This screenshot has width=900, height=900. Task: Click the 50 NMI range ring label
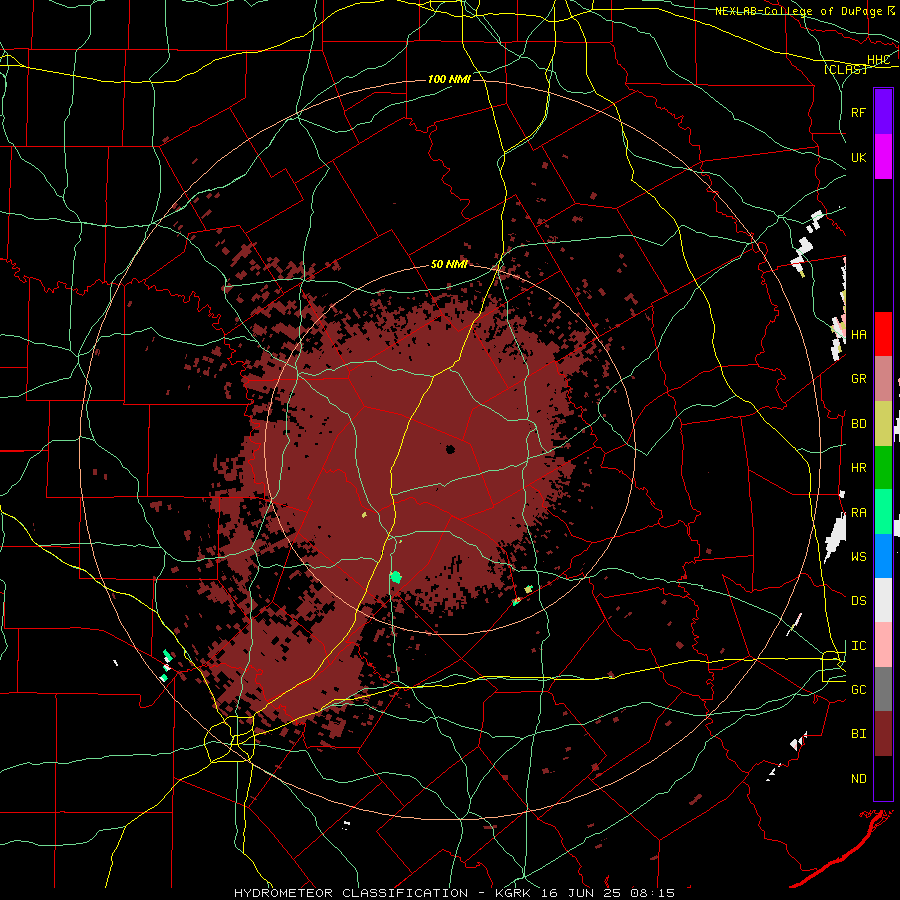[449, 264]
